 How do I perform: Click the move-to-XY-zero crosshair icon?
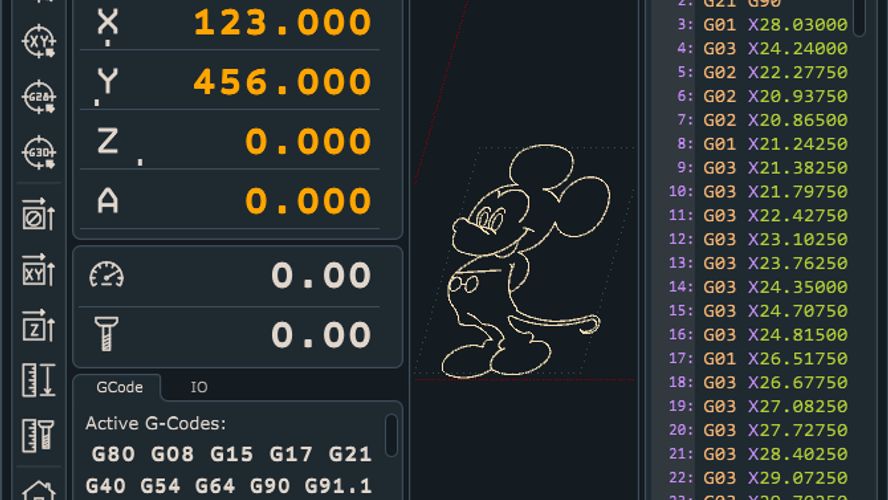coord(38,41)
